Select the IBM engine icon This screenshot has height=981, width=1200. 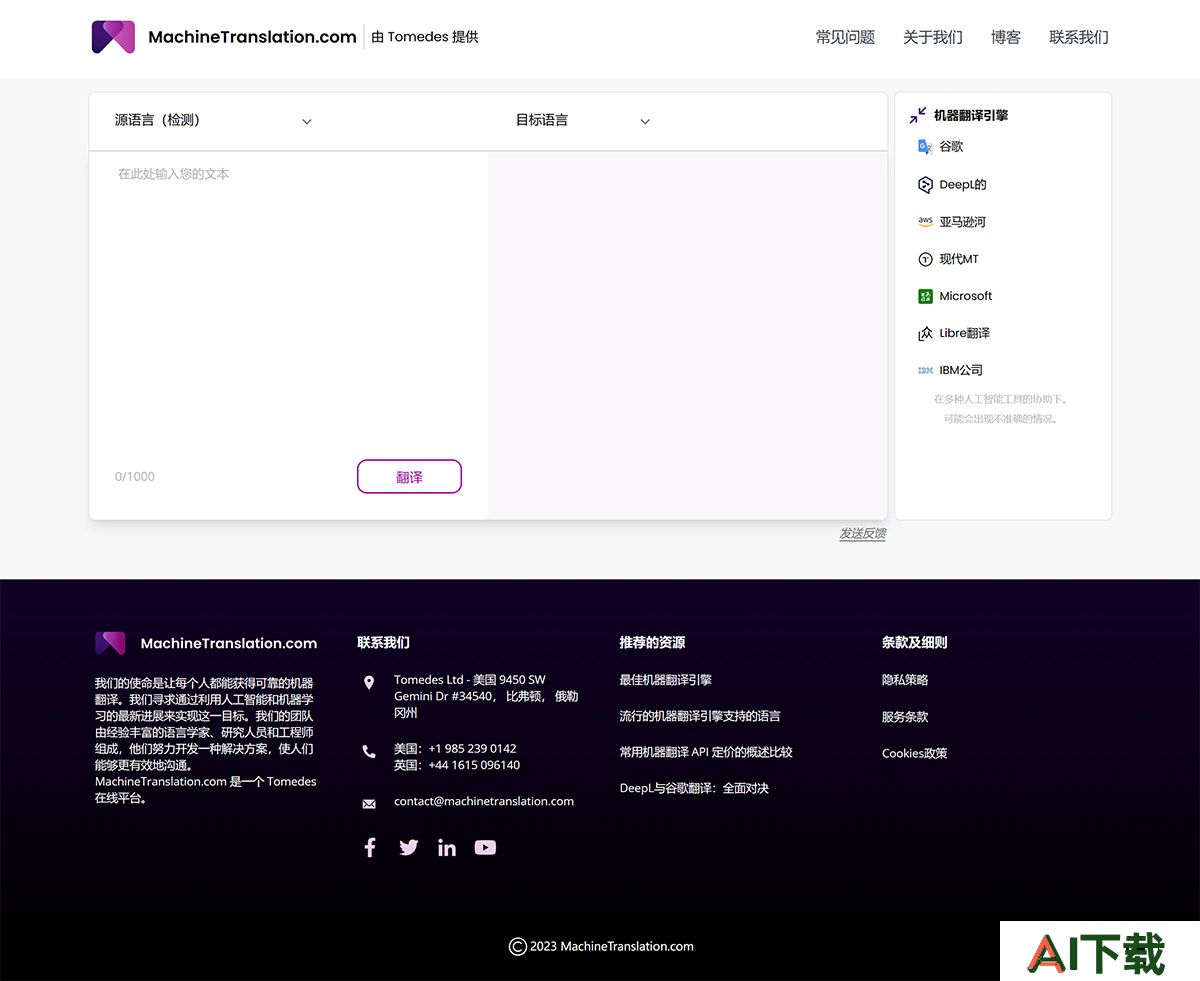click(925, 371)
